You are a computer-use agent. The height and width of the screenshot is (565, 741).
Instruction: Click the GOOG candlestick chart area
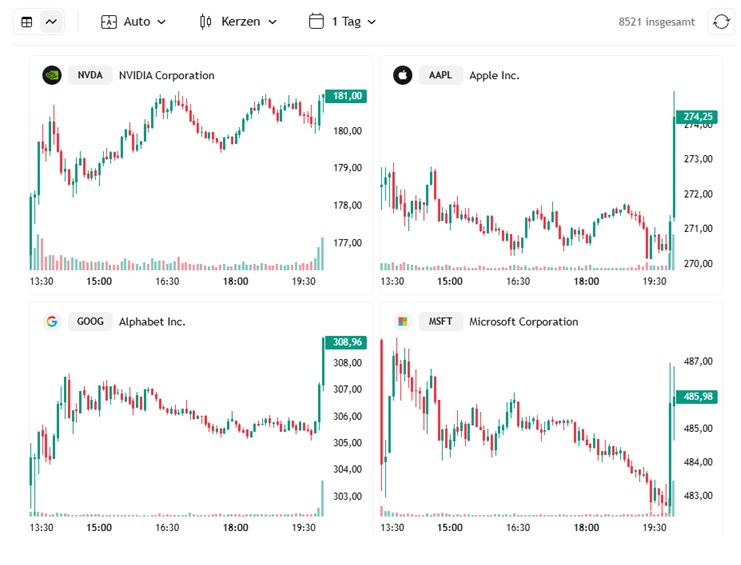(x=177, y=427)
